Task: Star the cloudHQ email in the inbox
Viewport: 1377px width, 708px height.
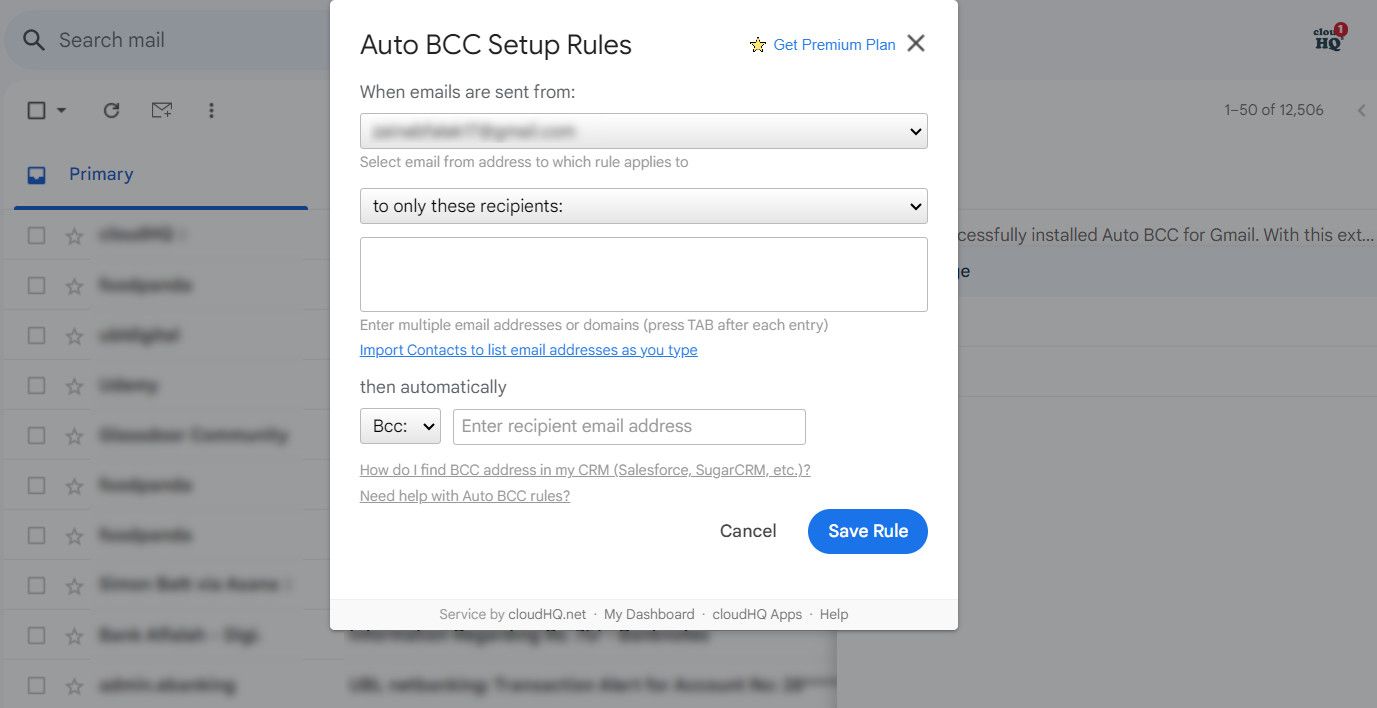Action: pyautogui.click(x=73, y=235)
